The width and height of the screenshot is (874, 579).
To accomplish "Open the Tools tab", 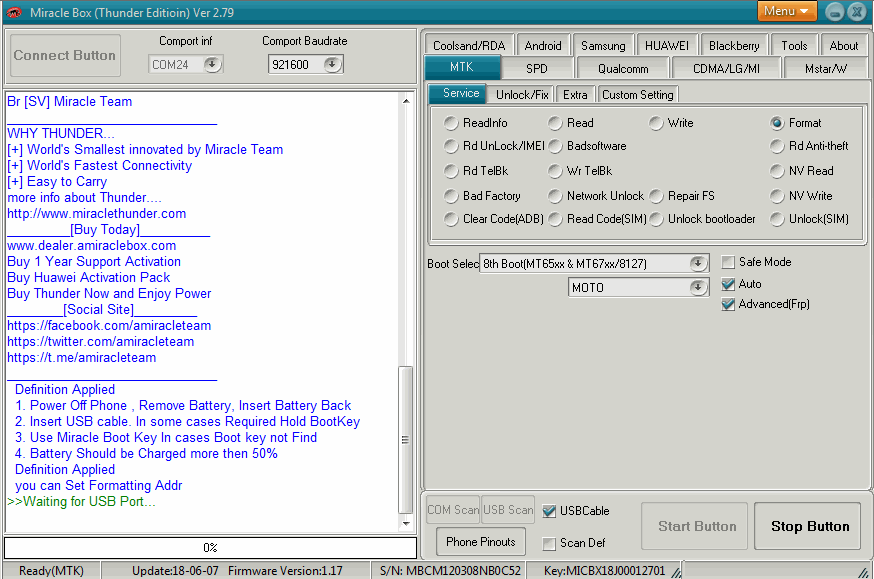I will [x=794, y=46].
